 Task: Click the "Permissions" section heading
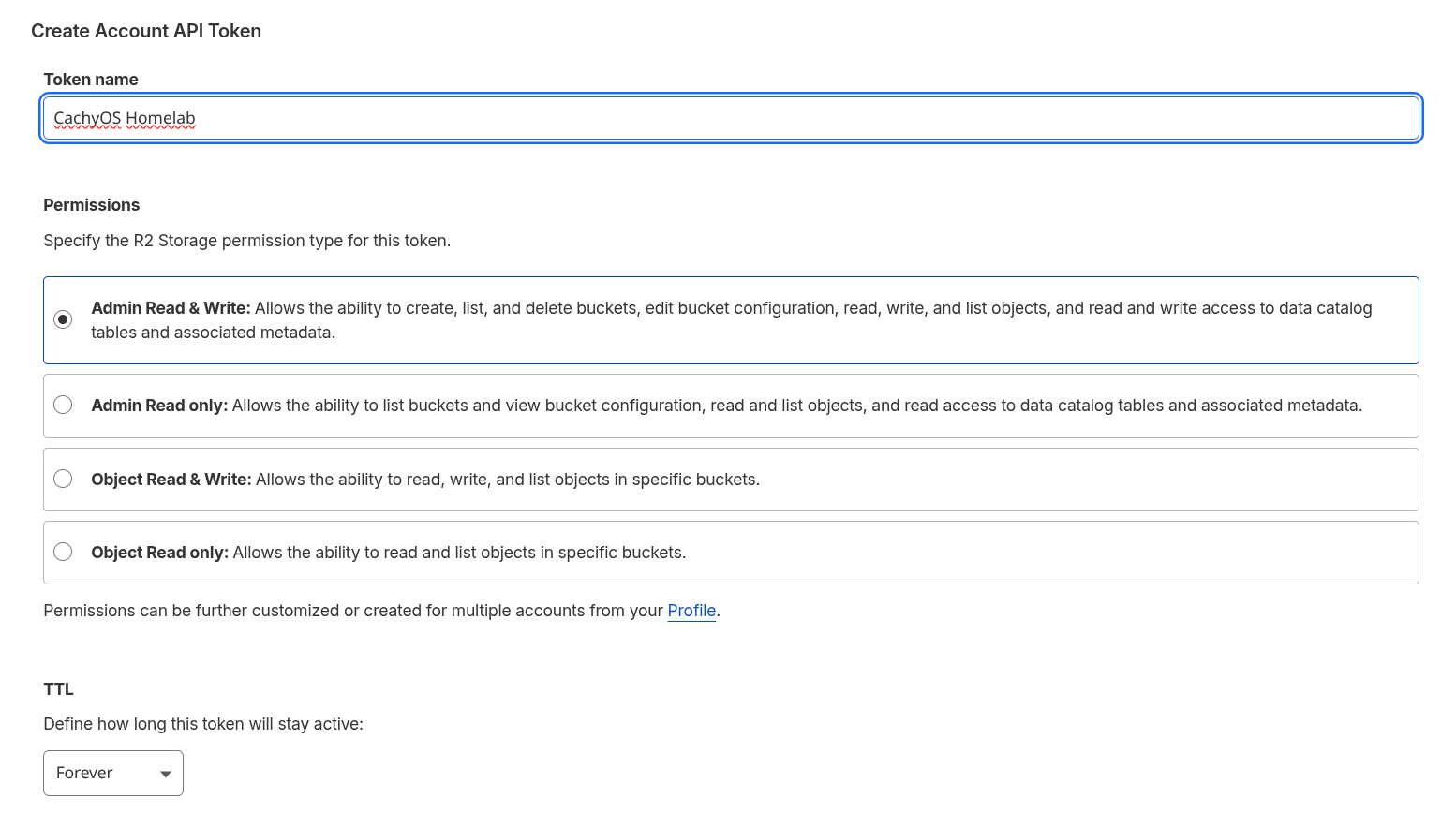point(91,205)
